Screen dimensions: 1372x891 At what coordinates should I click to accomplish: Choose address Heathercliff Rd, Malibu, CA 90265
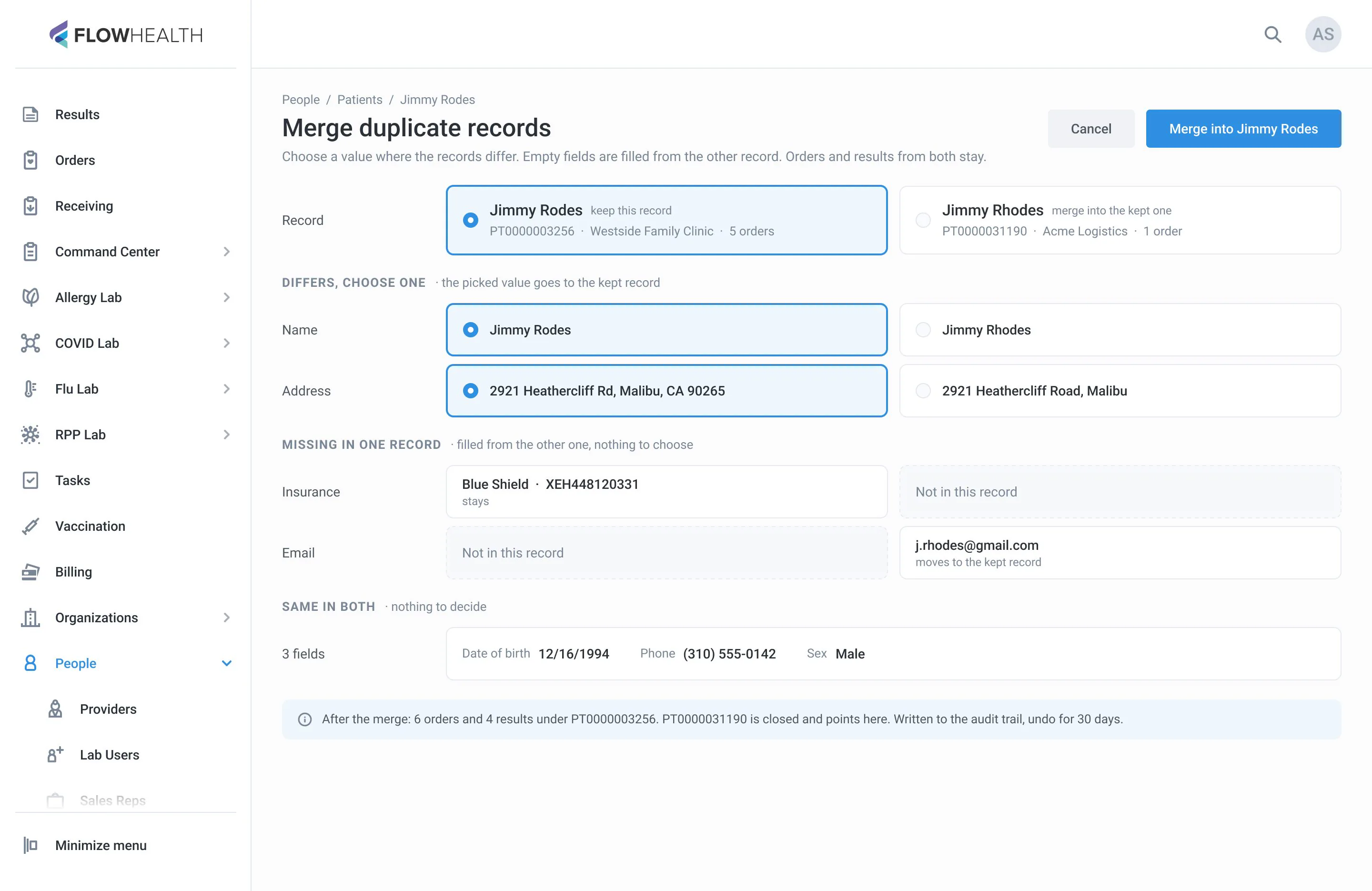(666, 390)
